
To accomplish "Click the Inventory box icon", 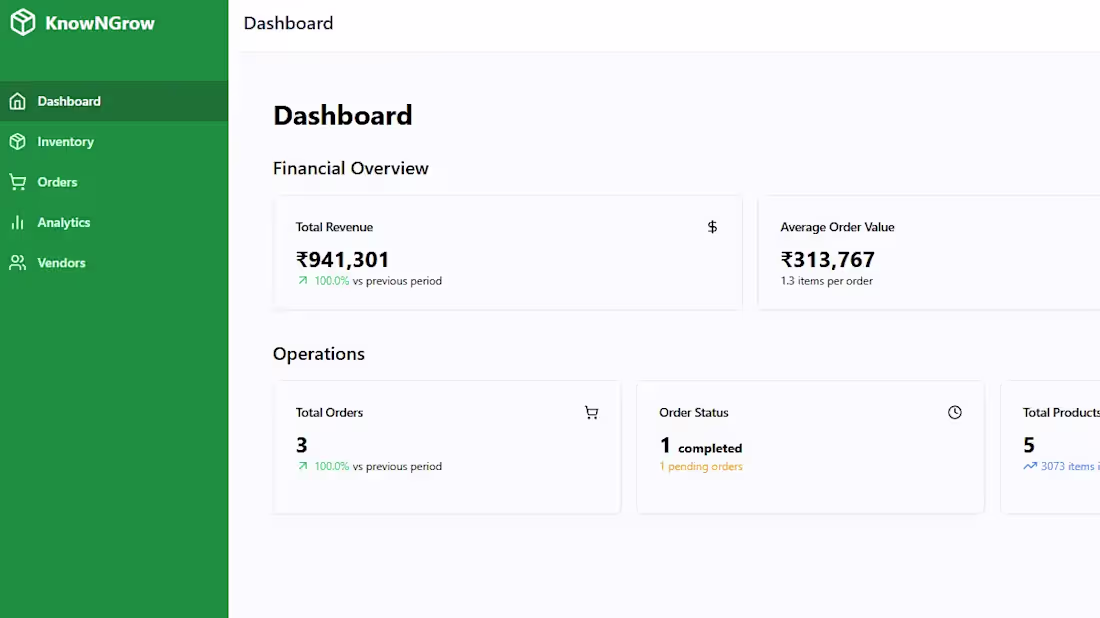I will point(17,142).
